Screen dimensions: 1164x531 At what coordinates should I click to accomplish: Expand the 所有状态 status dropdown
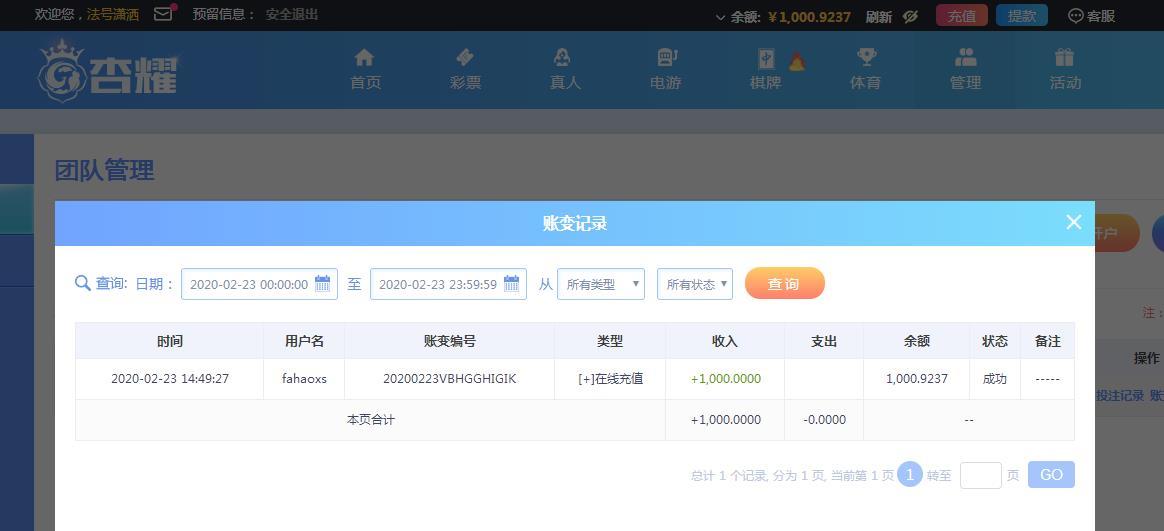click(695, 284)
